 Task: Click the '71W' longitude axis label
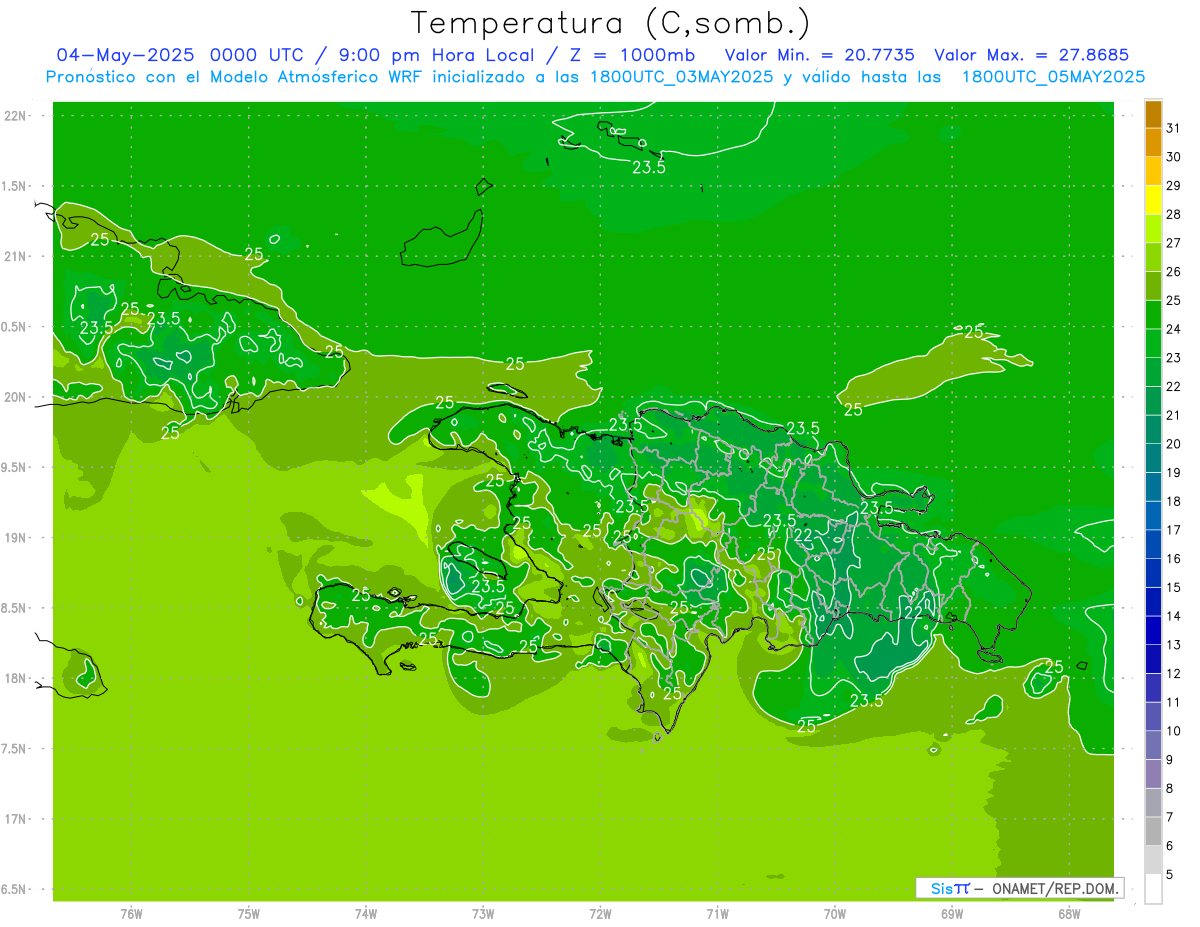coord(717,913)
